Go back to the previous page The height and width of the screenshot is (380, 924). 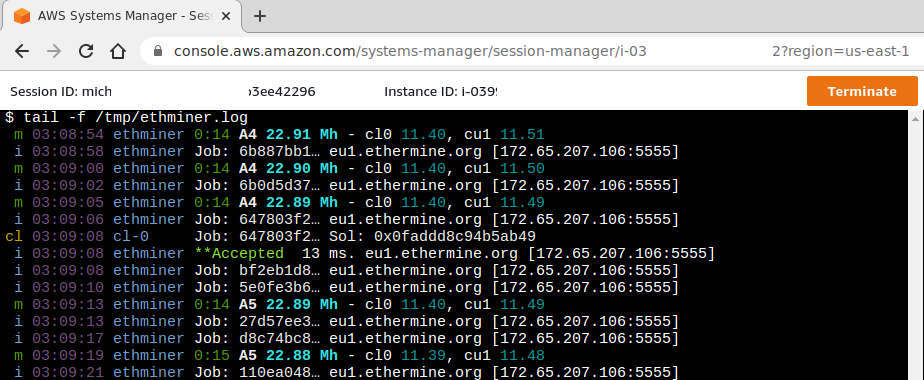click(22, 51)
